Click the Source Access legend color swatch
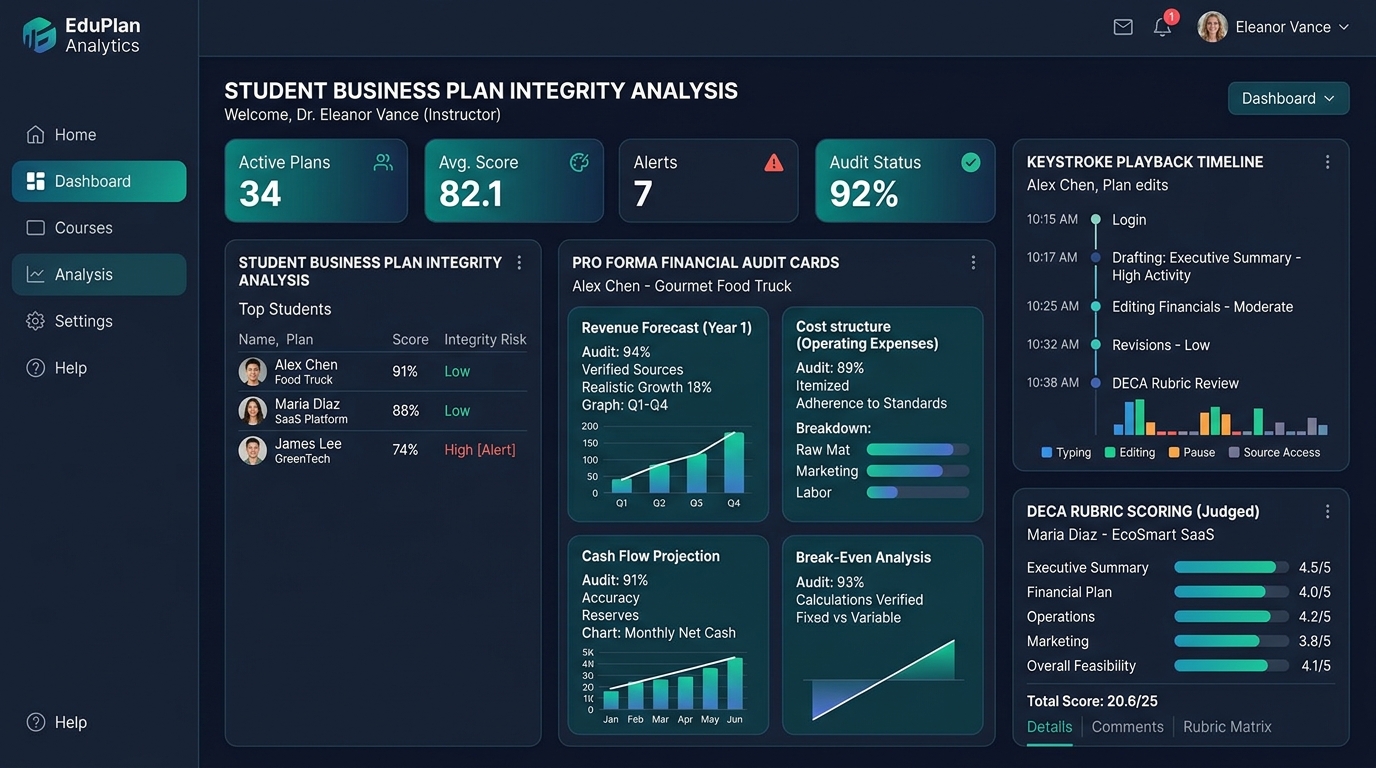The width and height of the screenshot is (1376, 768). point(1234,452)
